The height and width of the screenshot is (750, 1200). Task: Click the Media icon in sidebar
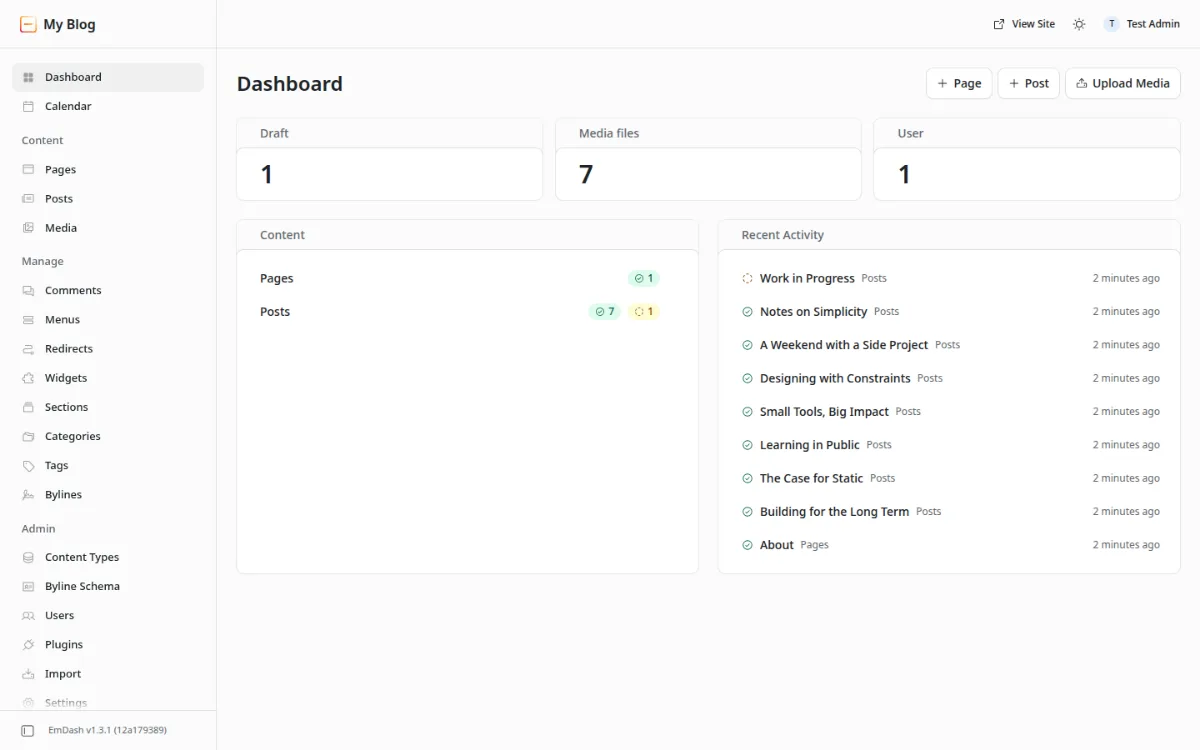[28, 228]
